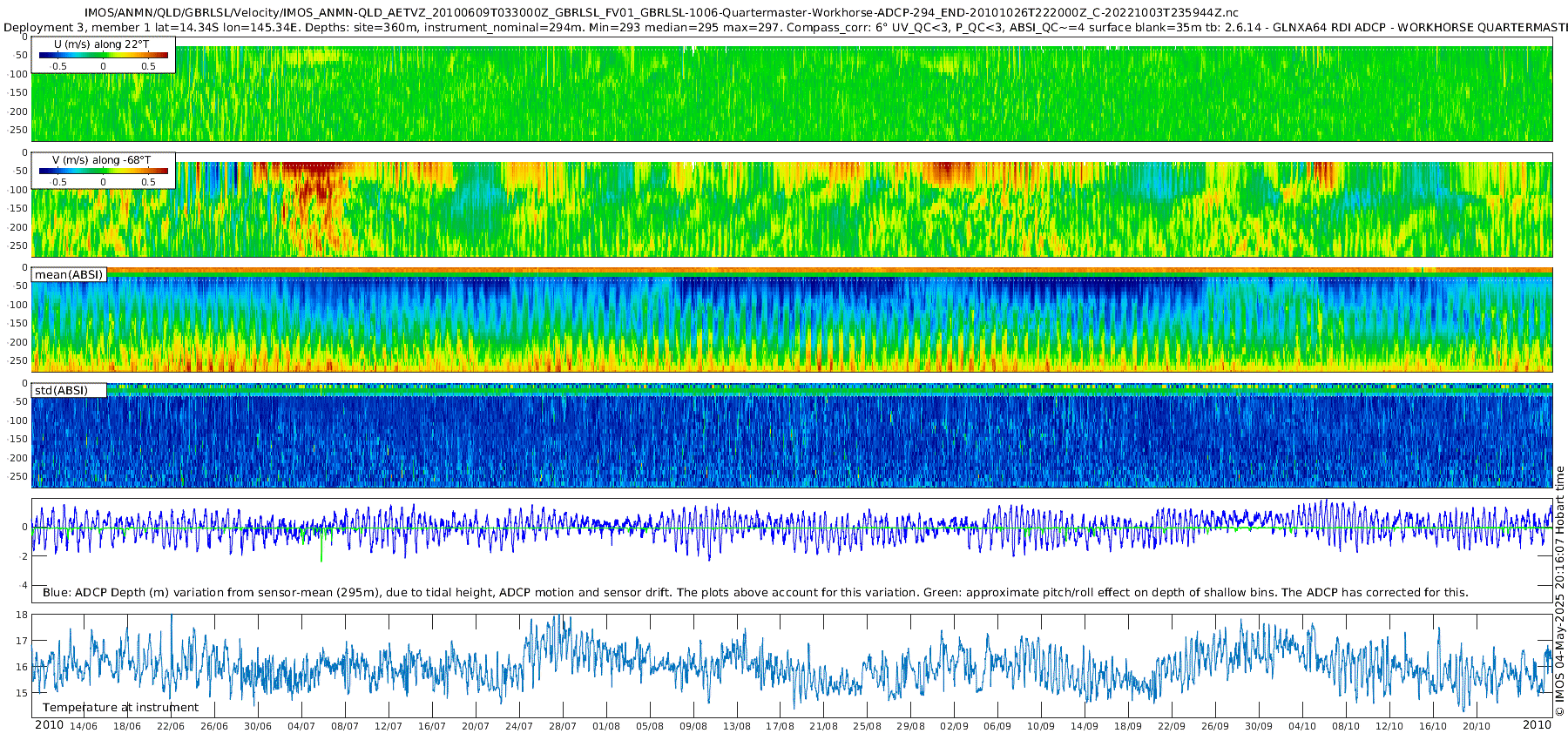The image size is (1568, 740).
Task: Click the 20/10 date tick label
Action: tap(1476, 726)
